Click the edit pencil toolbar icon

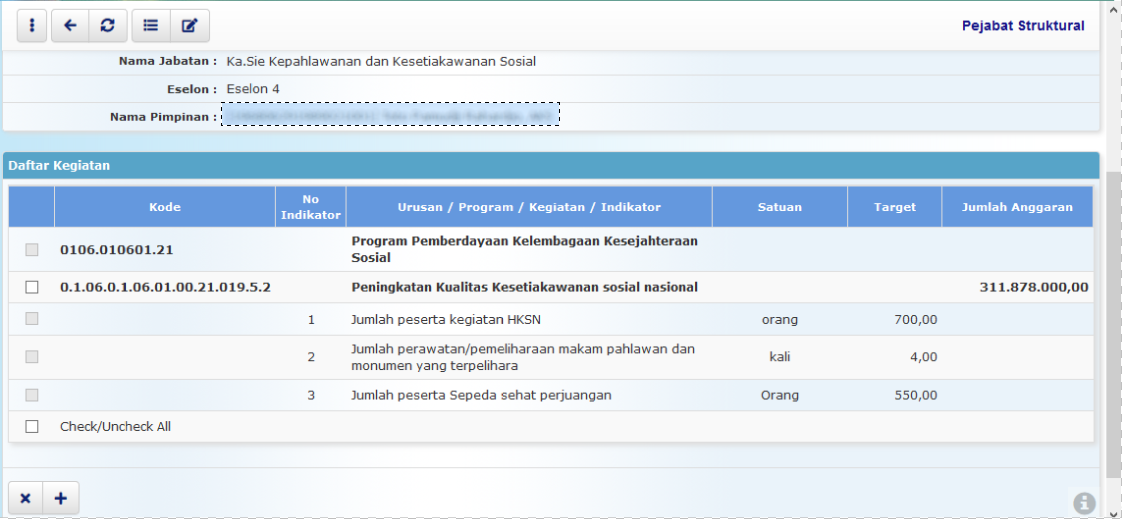tap(189, 26)
